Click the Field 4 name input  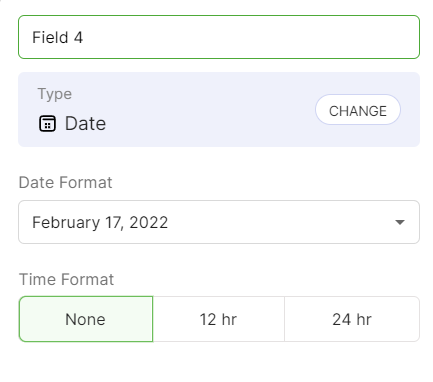219,37
